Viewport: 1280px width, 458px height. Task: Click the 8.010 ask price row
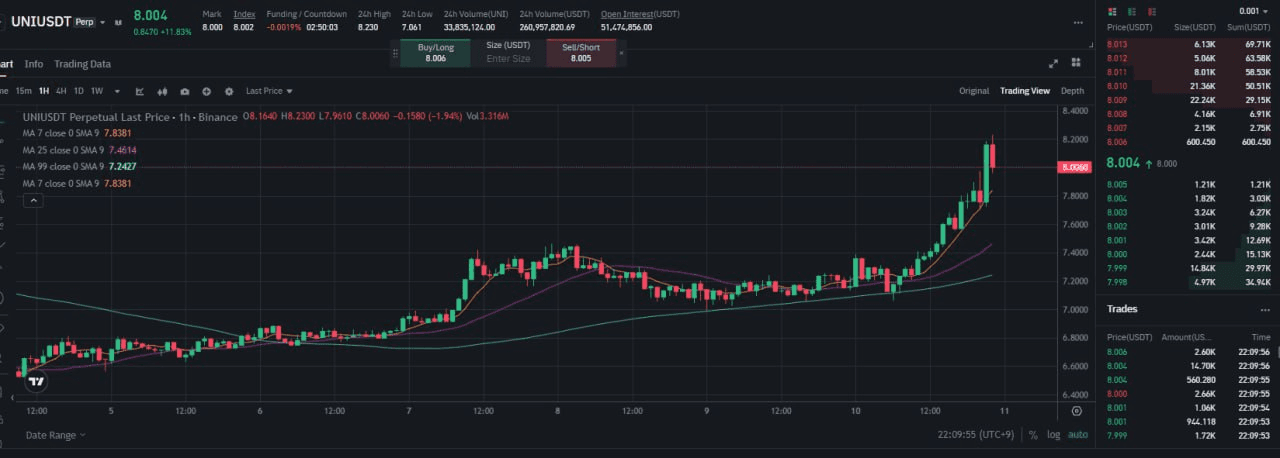tap(1189, 87)
